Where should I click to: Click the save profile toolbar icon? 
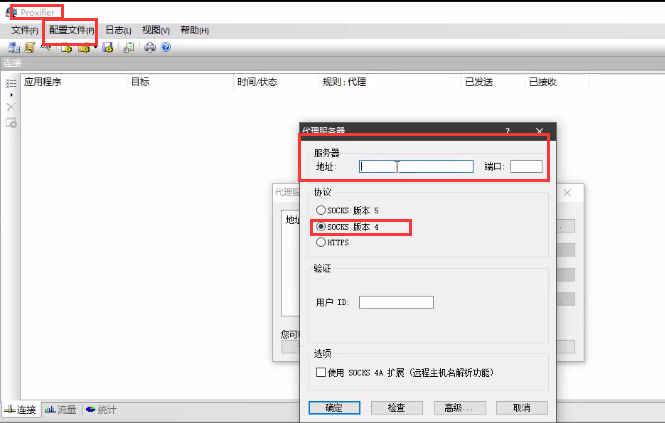pyautogui.click(x=107, y=47)
